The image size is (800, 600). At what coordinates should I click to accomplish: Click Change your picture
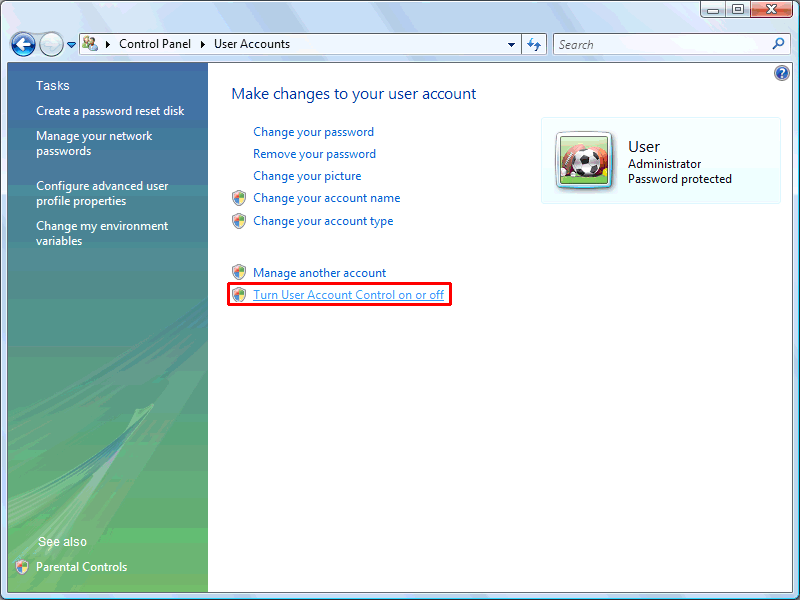307,176
